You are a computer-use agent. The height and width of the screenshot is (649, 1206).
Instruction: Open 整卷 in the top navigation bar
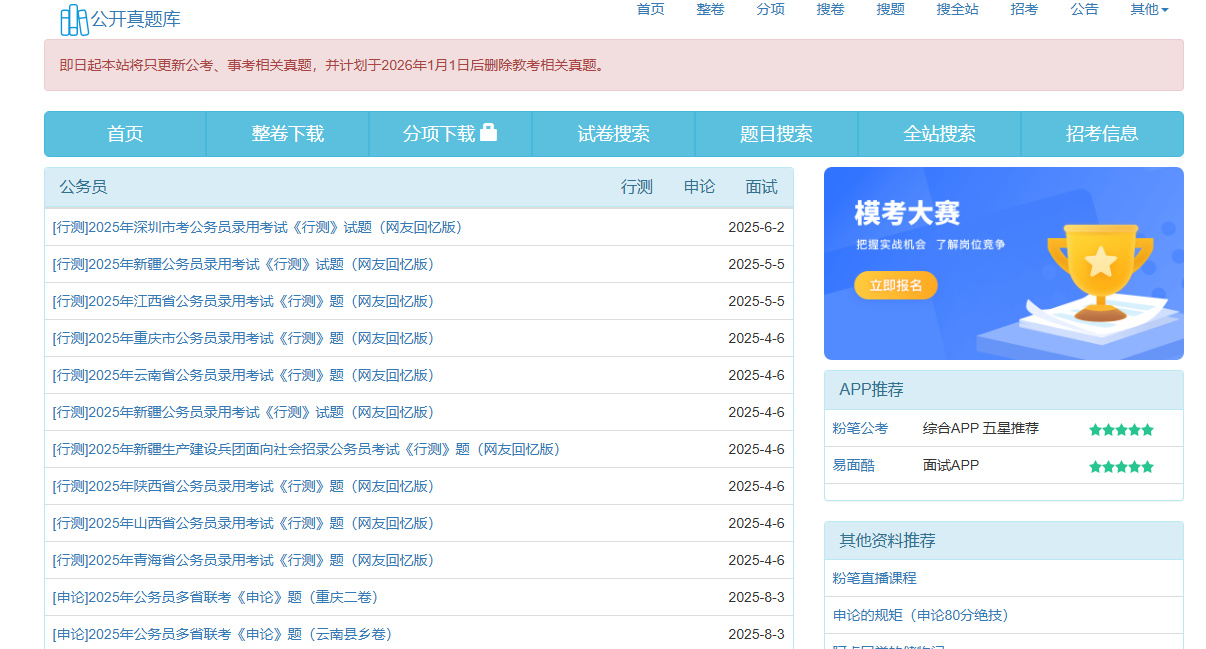711,9
